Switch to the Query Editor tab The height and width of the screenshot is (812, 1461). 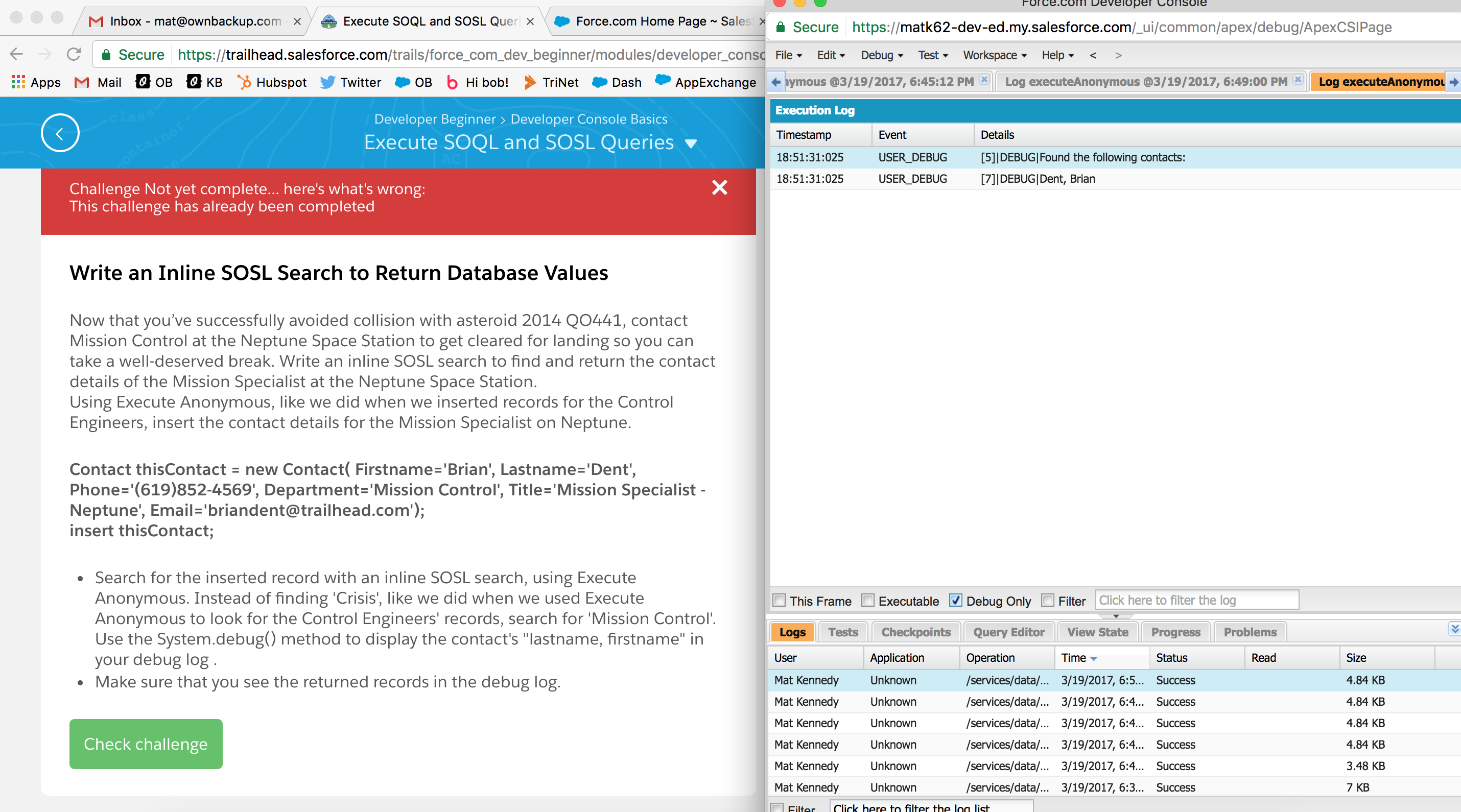coord(1008,632)
